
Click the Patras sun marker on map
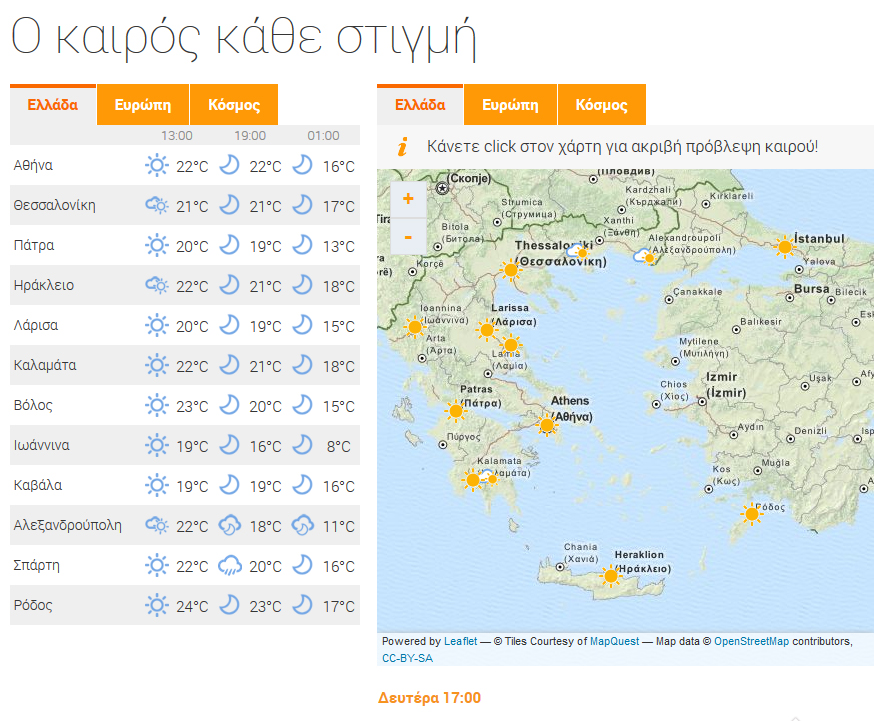point(456,410)
